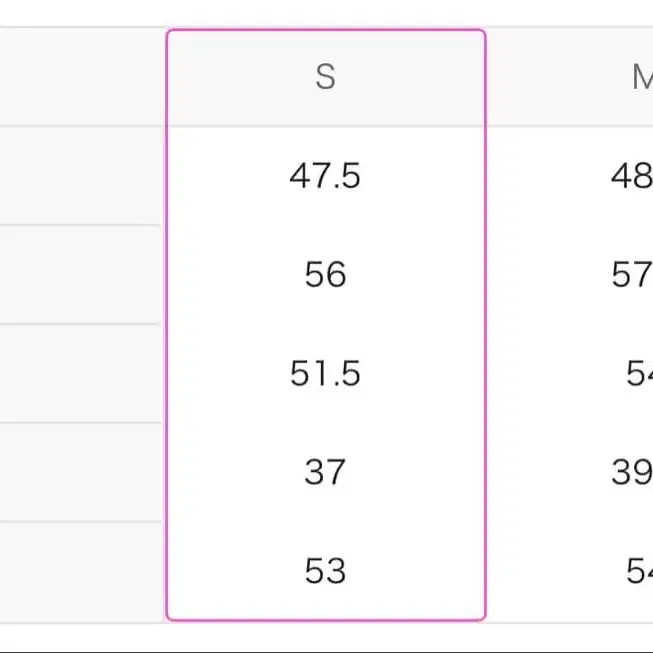Click the blank header cell left of S
The width and height of the screenshot is (653, 653).
[82, 77]
